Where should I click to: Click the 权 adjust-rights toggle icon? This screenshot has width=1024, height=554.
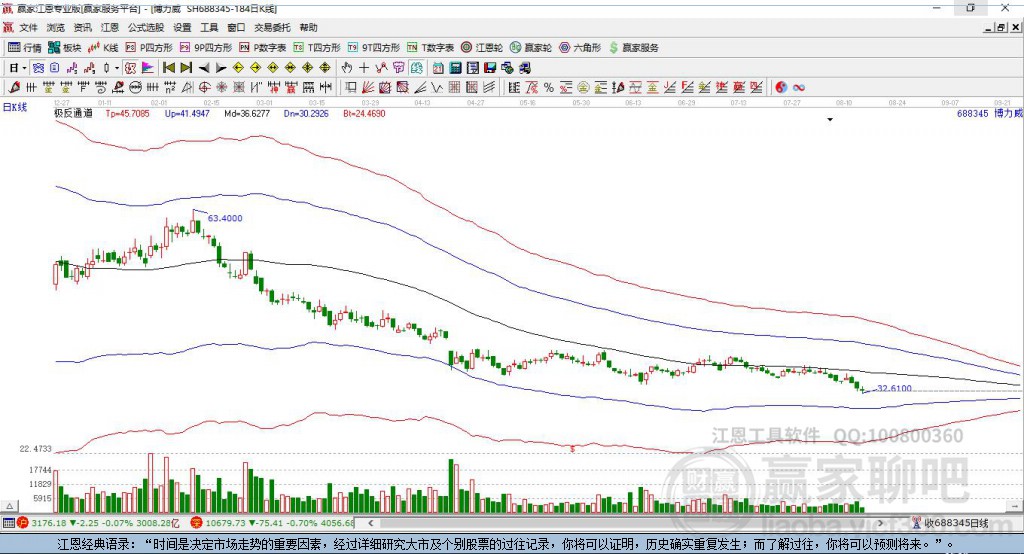(131, 68)
